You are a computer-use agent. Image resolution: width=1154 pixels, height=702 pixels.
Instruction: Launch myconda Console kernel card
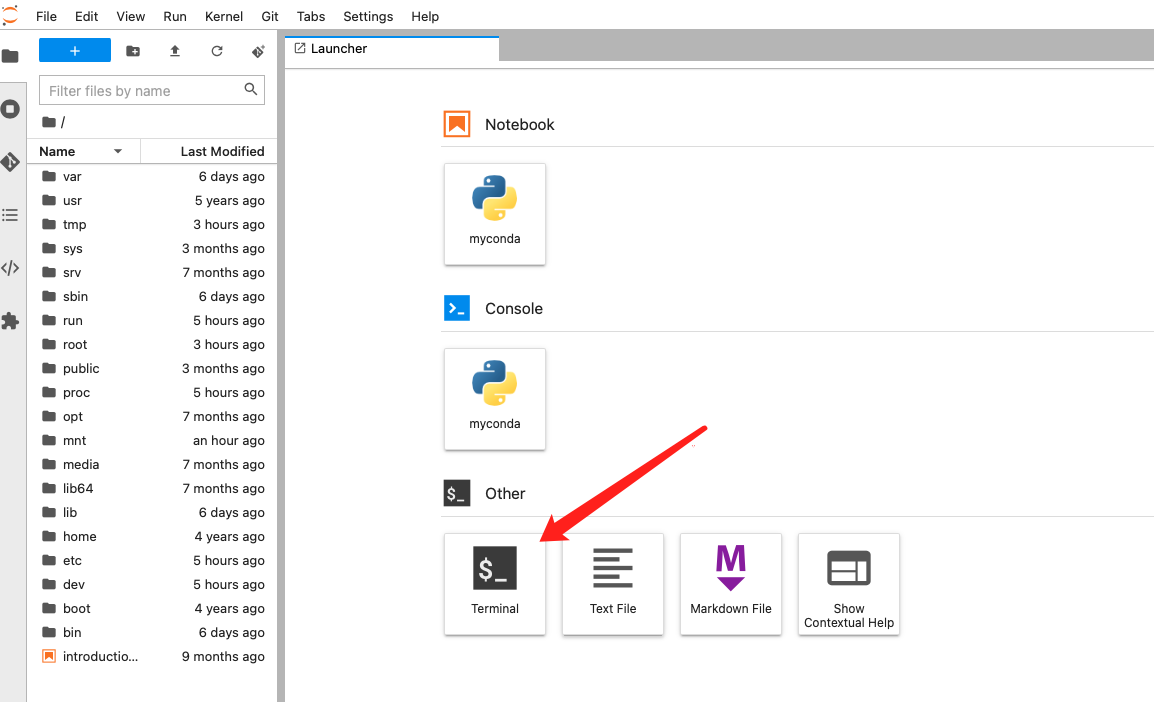click(495, 399)
